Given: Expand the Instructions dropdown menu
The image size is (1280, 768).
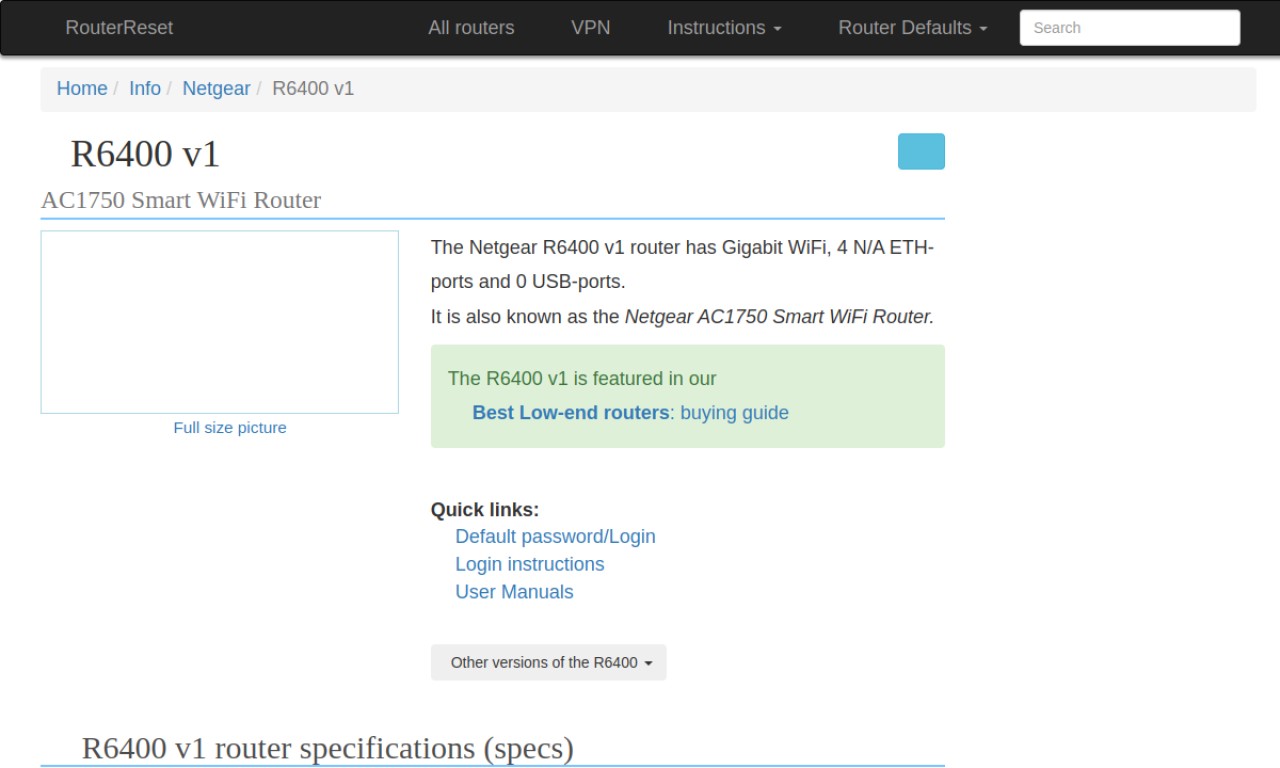Looking at the screenshot, I should [x=724, y=28].
